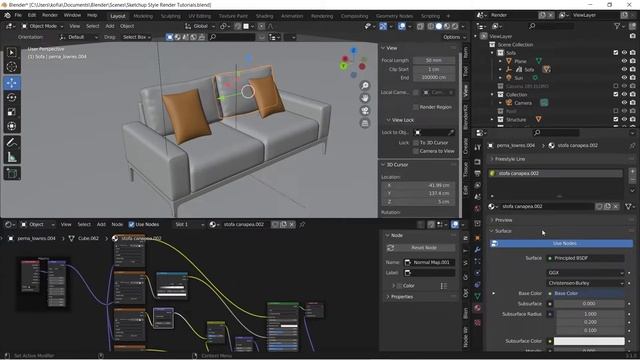Toggle visibility eye of Camera object

624,102
